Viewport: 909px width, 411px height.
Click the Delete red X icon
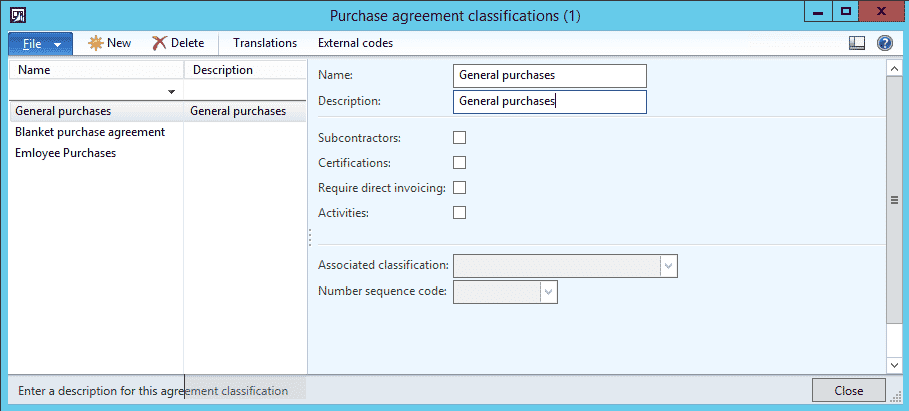point(159,43)
